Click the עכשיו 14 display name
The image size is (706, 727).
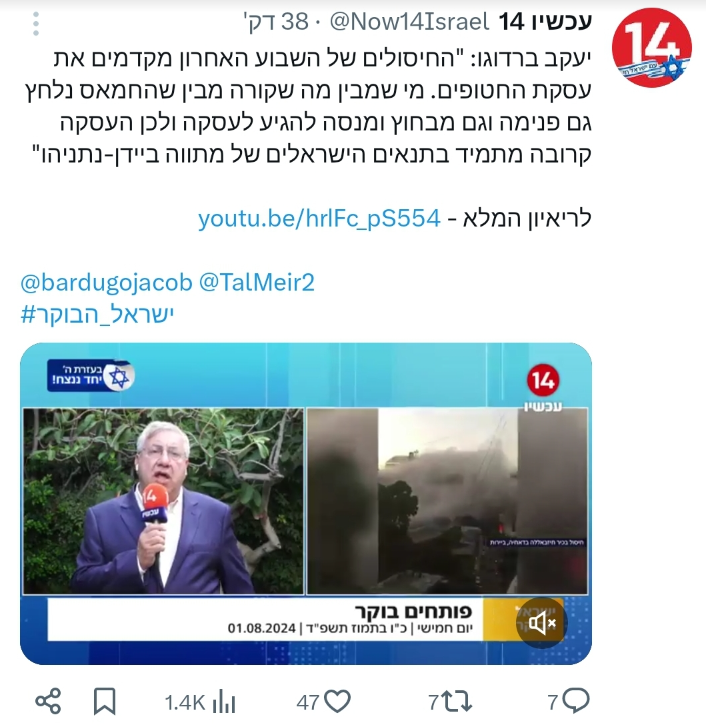tap(546, 22)
